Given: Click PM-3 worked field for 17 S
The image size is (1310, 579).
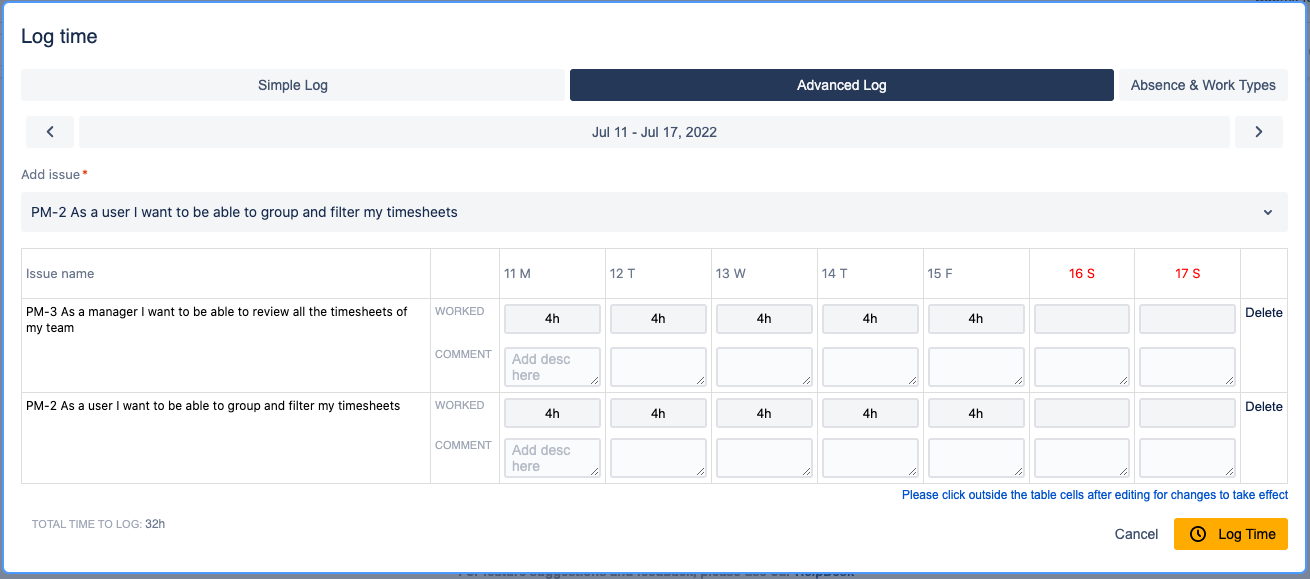Looking at the screenshot, I should (1188, 319).
